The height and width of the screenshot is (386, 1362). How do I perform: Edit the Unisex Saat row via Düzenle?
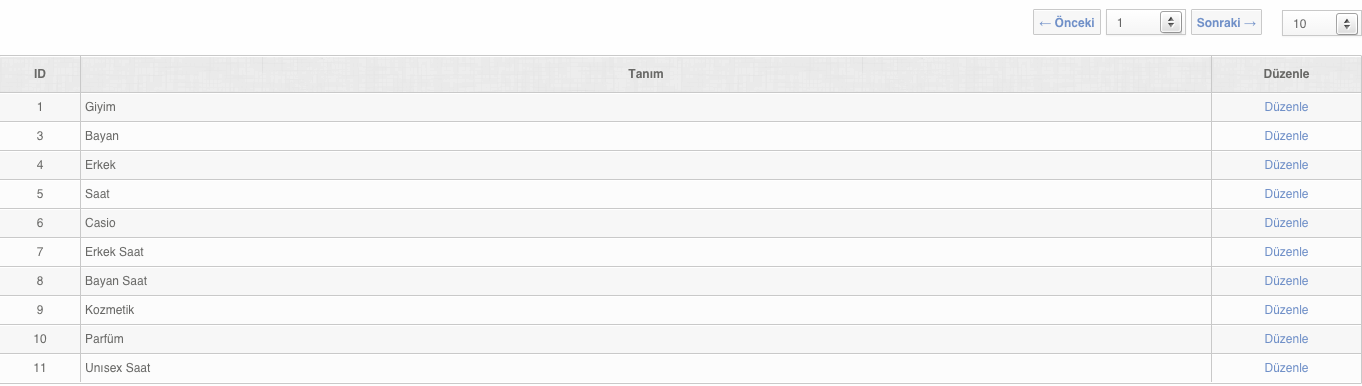pyautogui.click(x=1286, y=368)
